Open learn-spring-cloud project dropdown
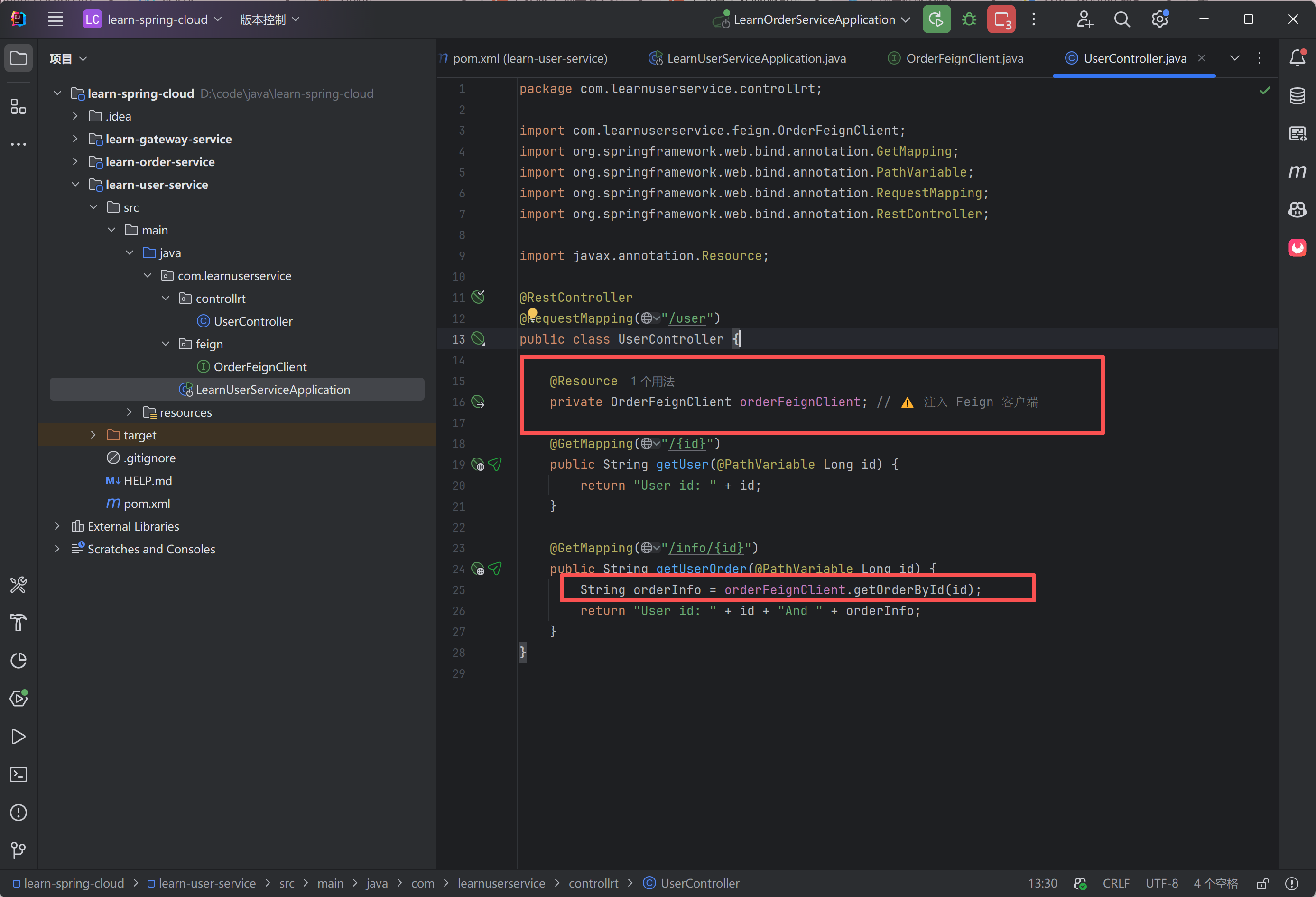This screenshot has height=897, width=1316. (x=152, y=19)
